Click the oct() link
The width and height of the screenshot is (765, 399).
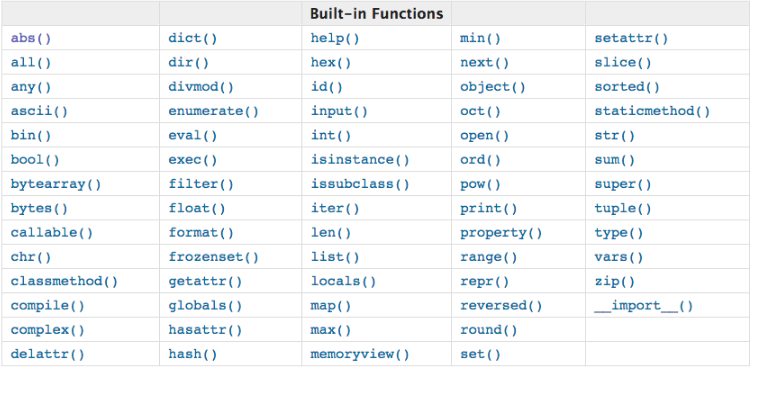click(x=480, y=111)
